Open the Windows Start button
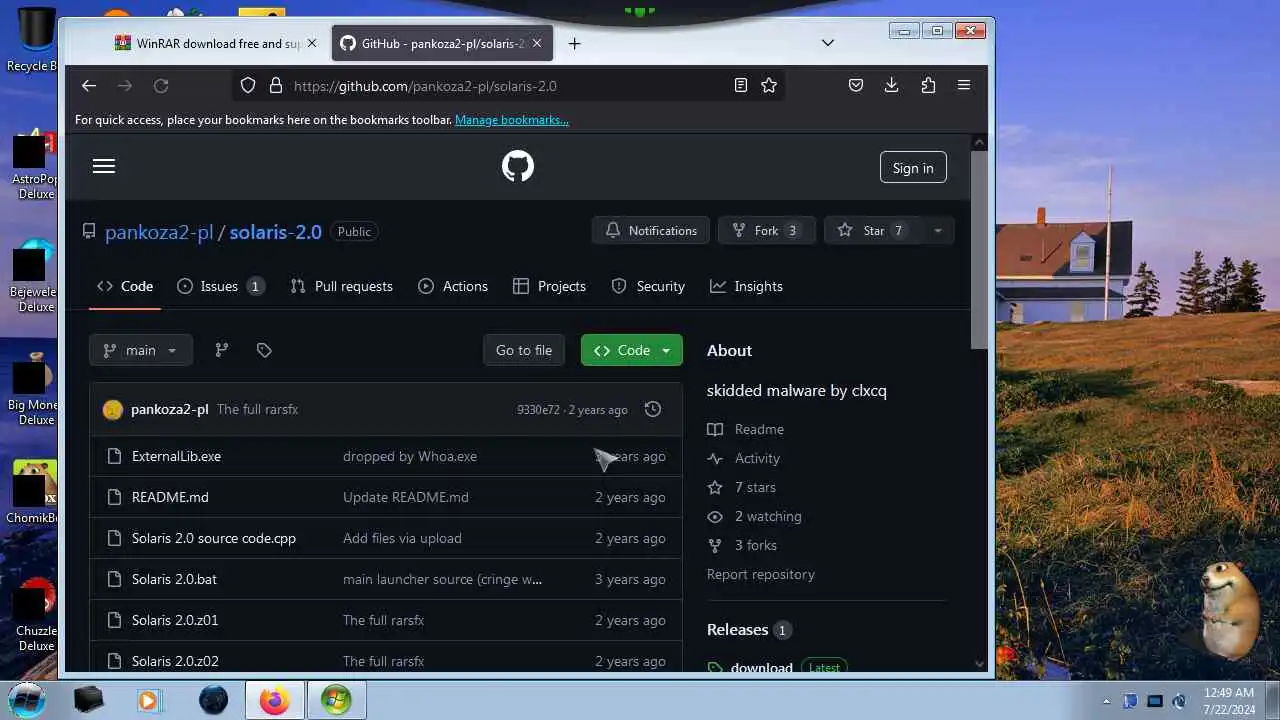The image size is (1280, 720). coord(27,699)
